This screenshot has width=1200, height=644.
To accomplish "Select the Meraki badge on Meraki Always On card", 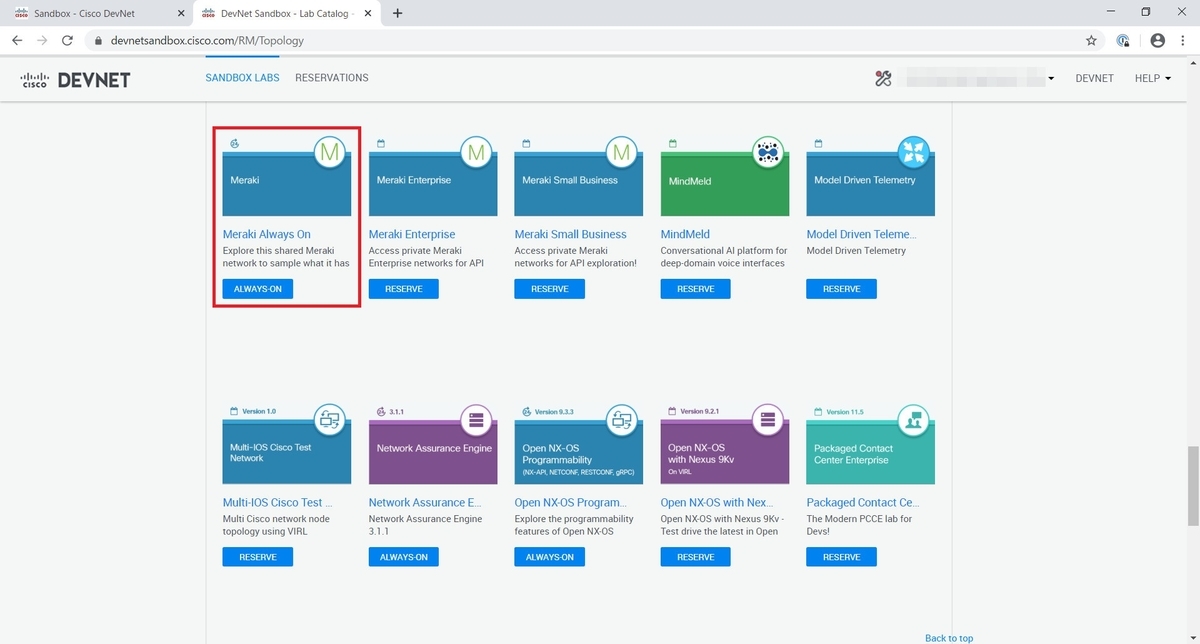I will (x=329, y=151).
